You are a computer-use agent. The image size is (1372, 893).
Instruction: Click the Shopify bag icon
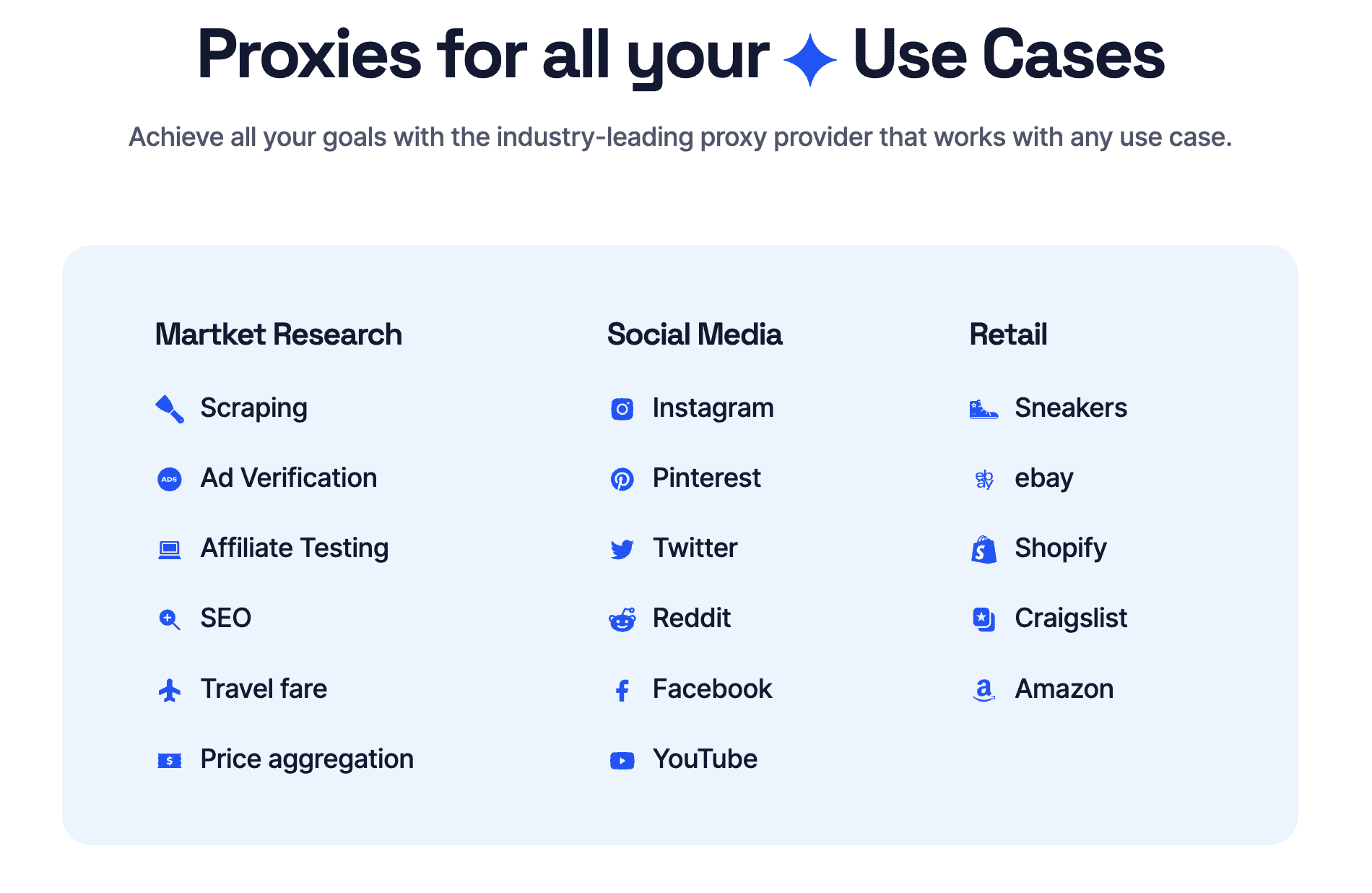984,549
